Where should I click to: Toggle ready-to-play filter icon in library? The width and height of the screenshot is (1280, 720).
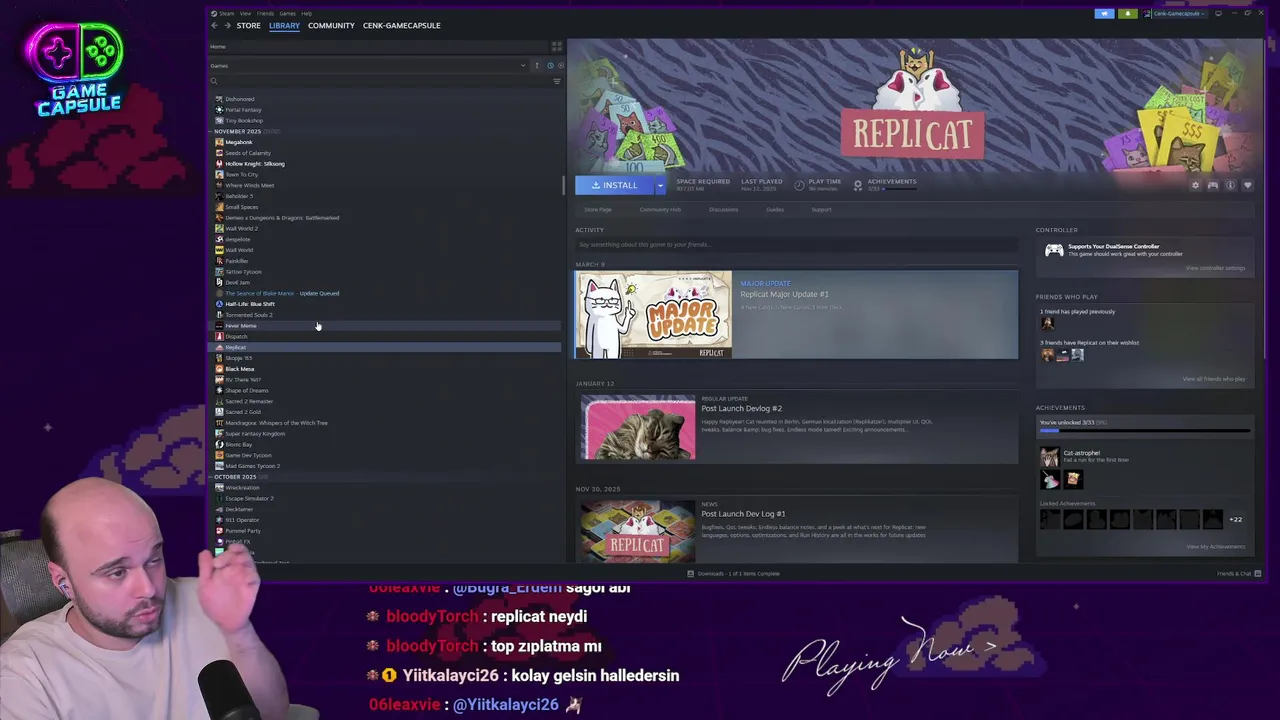click(560, 65)
